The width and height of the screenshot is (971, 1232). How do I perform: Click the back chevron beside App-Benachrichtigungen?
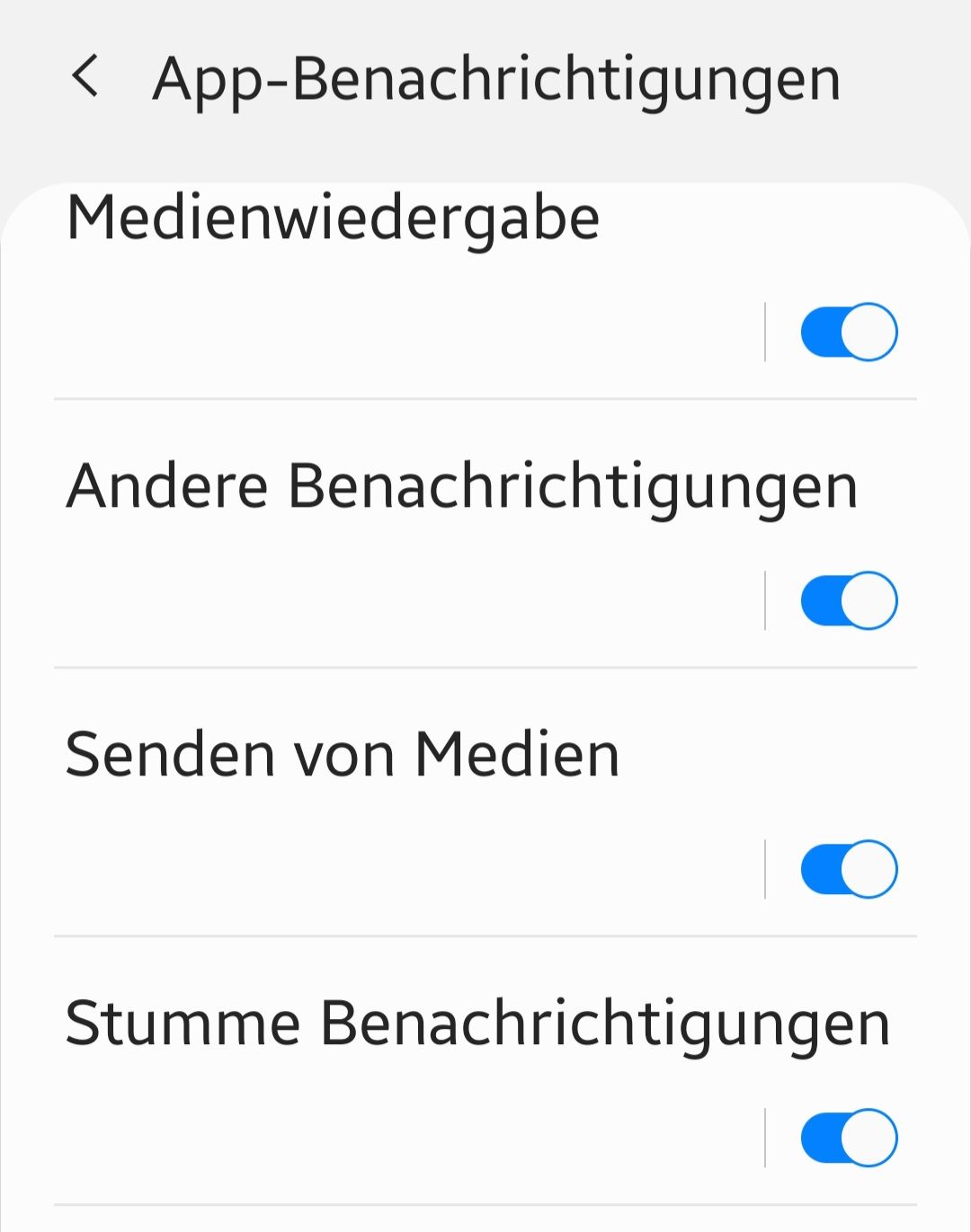85,76
